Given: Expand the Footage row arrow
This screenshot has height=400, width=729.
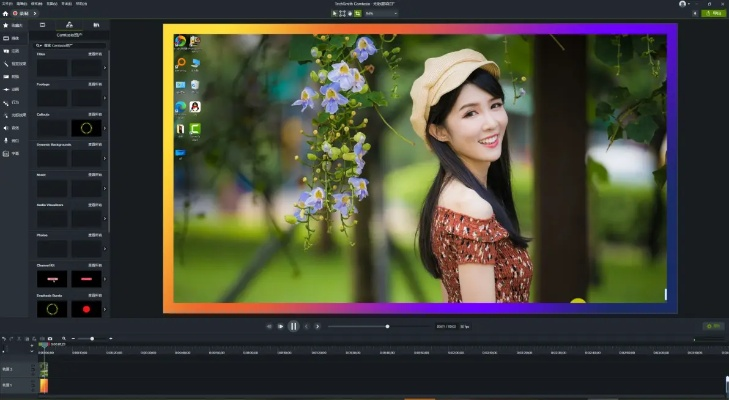Looking at the screenshot, I should [x=105, y=98].
